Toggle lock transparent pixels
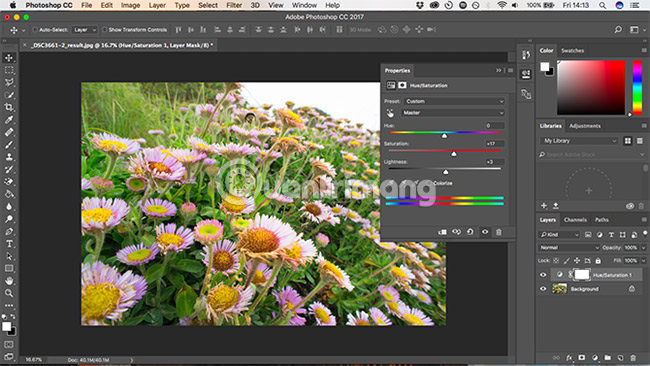The width and height of the screenshot is (650, 366). (x=556, y=261)
